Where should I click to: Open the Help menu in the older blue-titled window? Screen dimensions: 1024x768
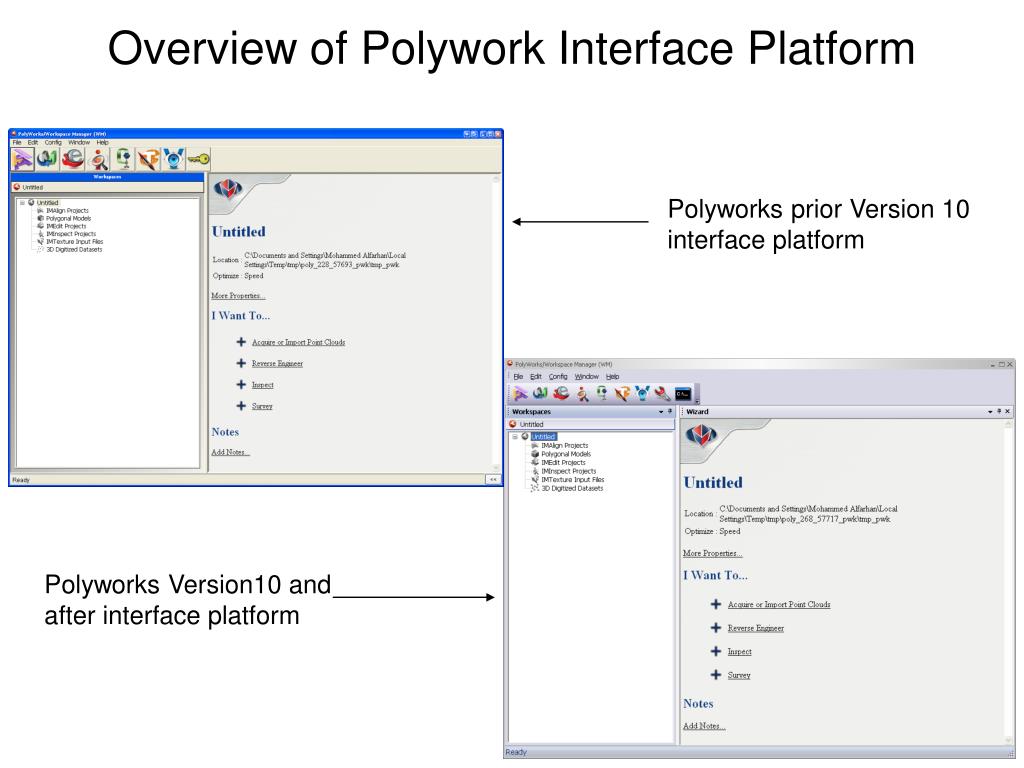(x=103, y=142)
